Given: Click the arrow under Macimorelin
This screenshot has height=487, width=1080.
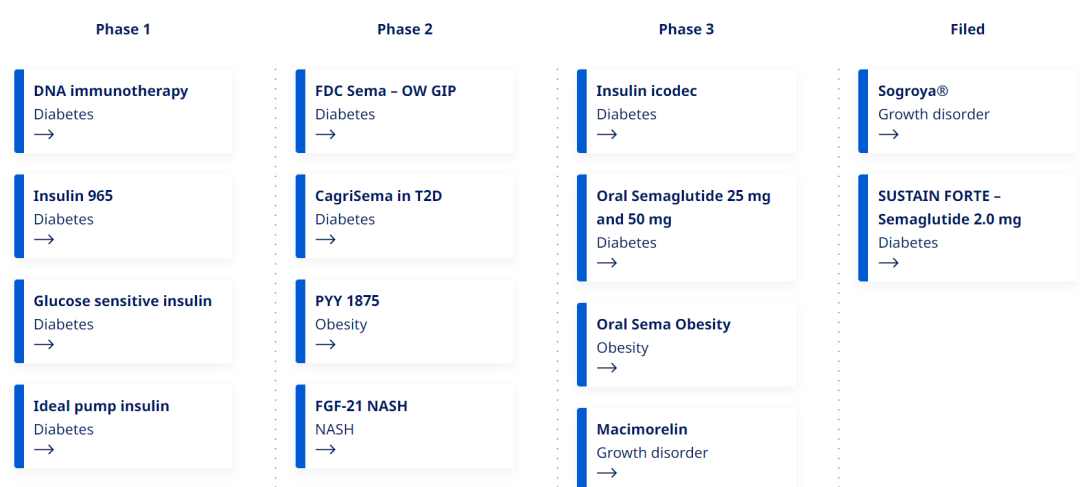Looking at the screenshot, I should (607, 473).
